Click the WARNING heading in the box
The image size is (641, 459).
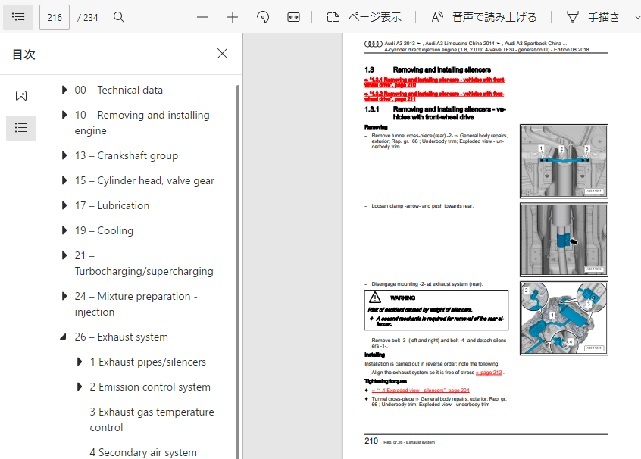click(x=402, y=298)
